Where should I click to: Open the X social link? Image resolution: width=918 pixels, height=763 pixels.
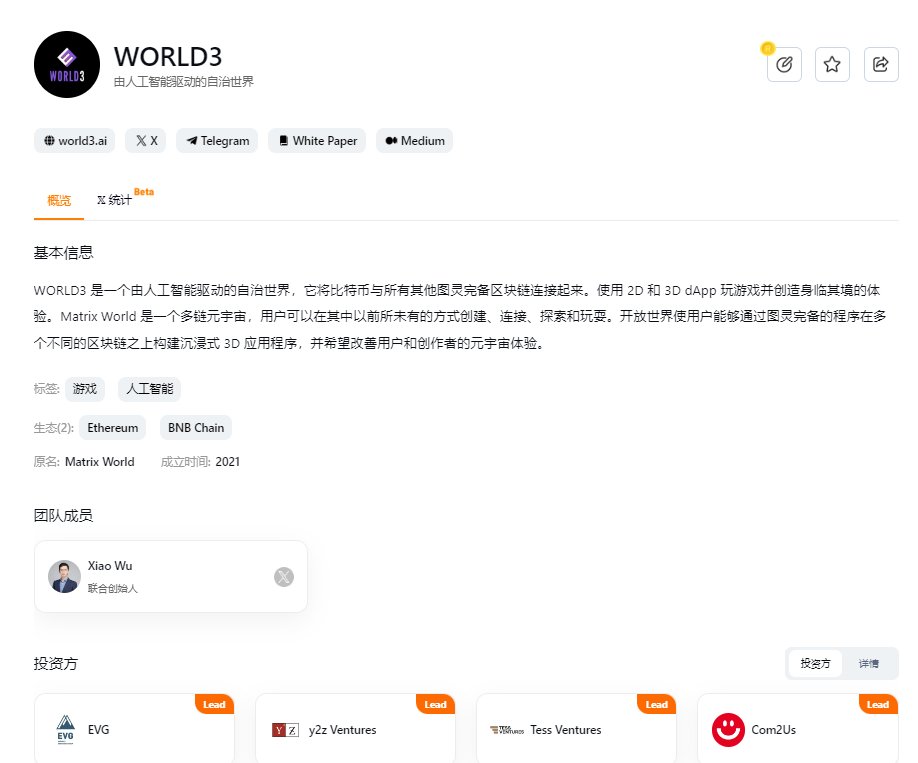coord(146,141)
